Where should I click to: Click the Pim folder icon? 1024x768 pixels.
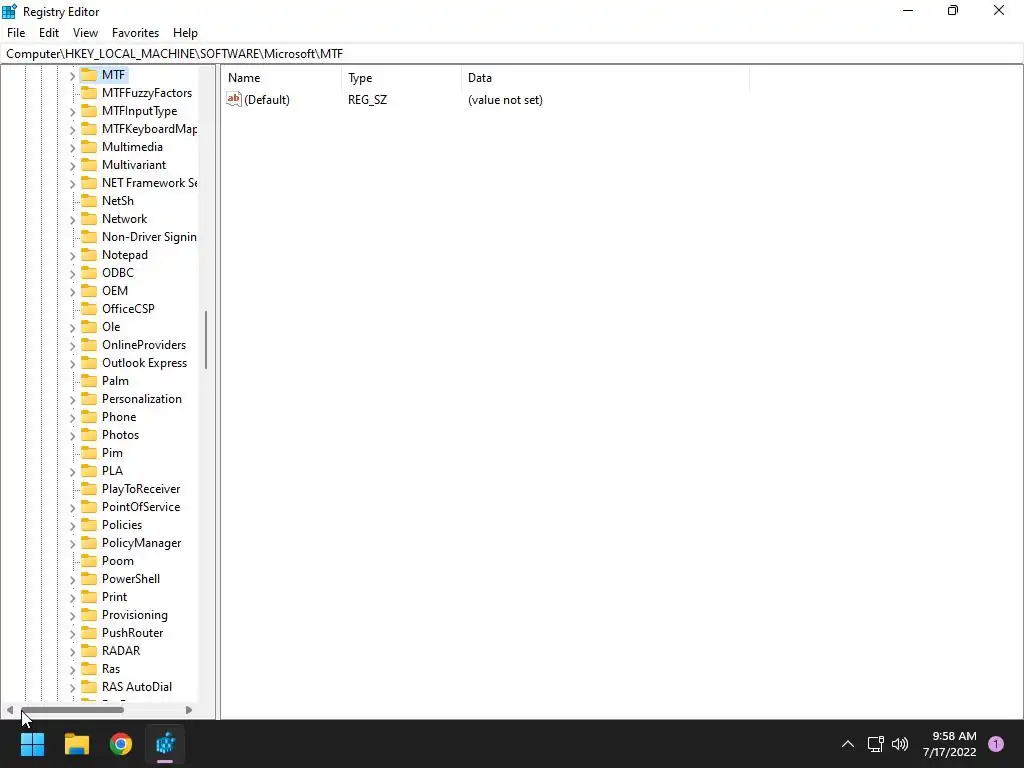(89, 453)
